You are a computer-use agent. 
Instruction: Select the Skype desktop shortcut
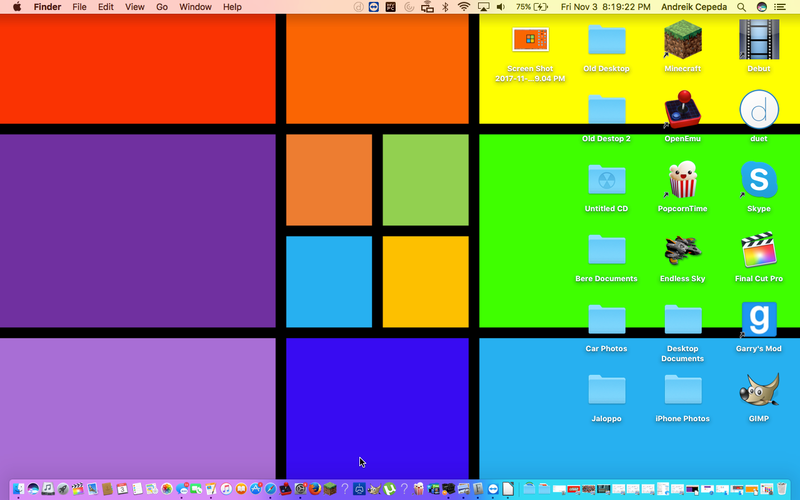pyautogui.click(x=759, y=180)
